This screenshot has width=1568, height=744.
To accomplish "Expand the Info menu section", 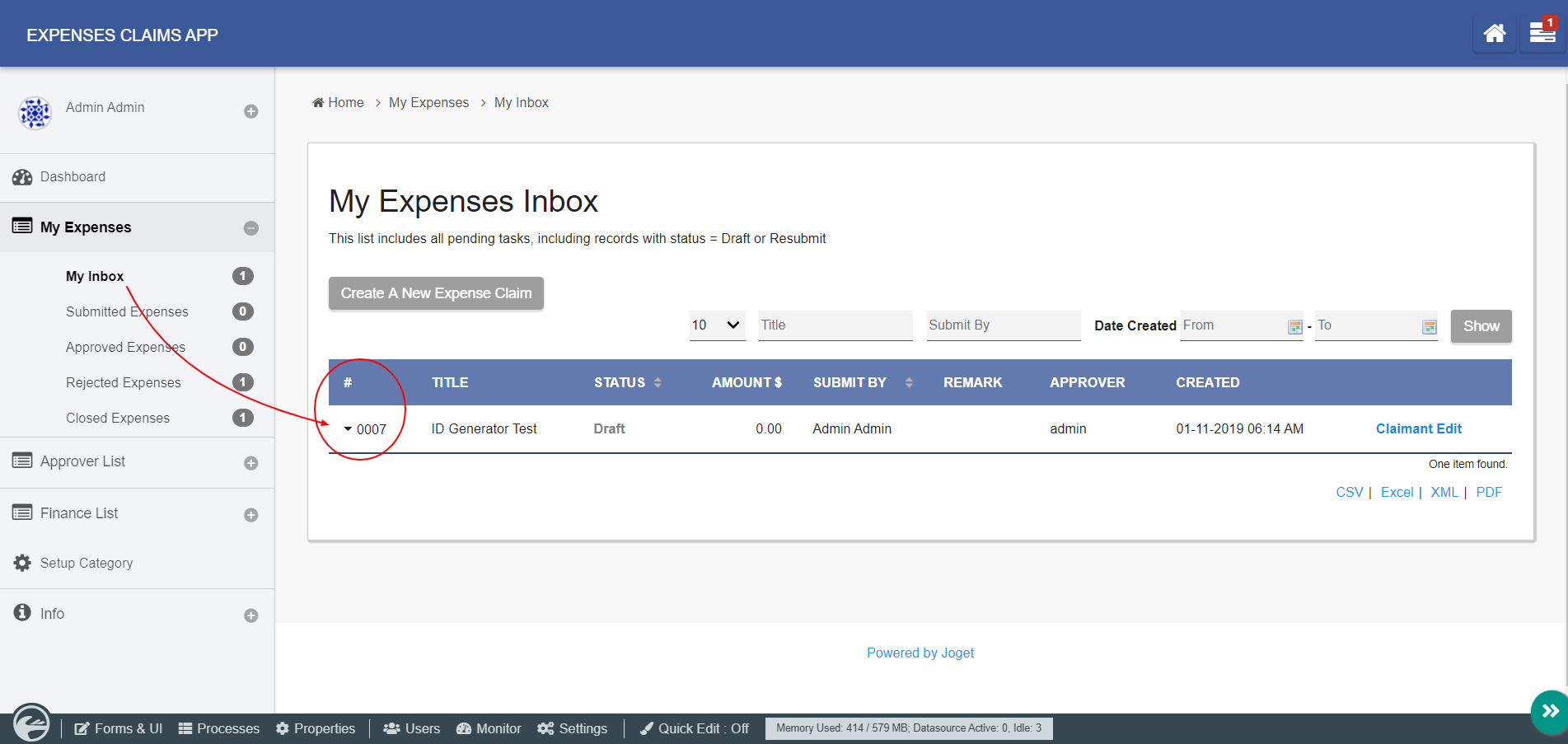I will pos(251,615).
